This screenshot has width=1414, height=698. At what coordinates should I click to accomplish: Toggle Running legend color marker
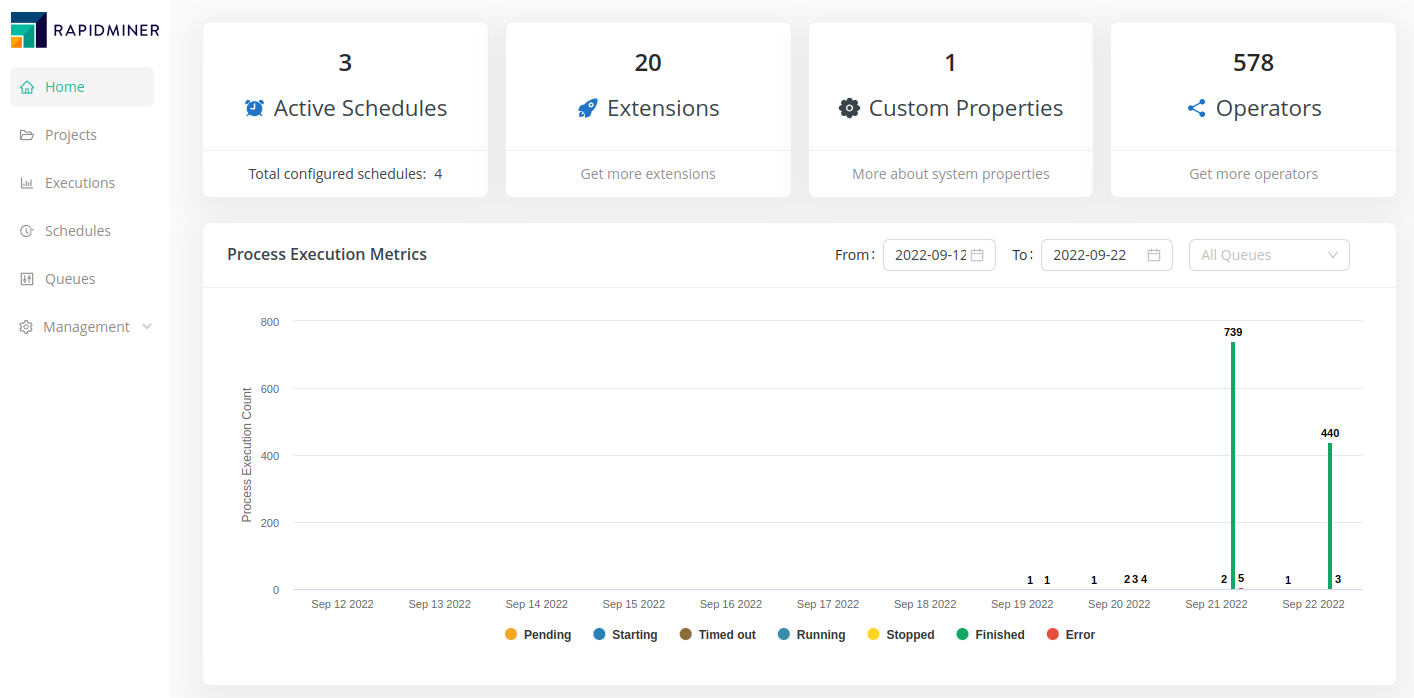(784, 635)
